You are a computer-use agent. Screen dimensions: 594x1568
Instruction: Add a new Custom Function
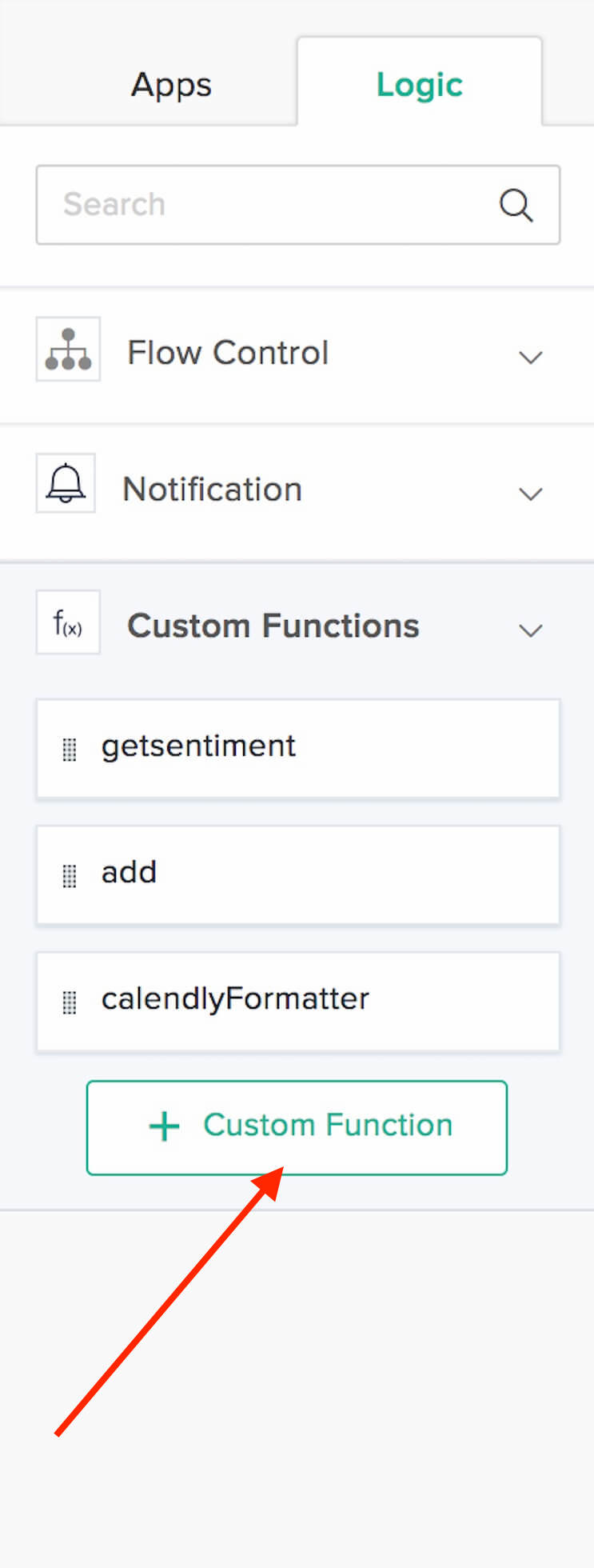[297, 1128]
